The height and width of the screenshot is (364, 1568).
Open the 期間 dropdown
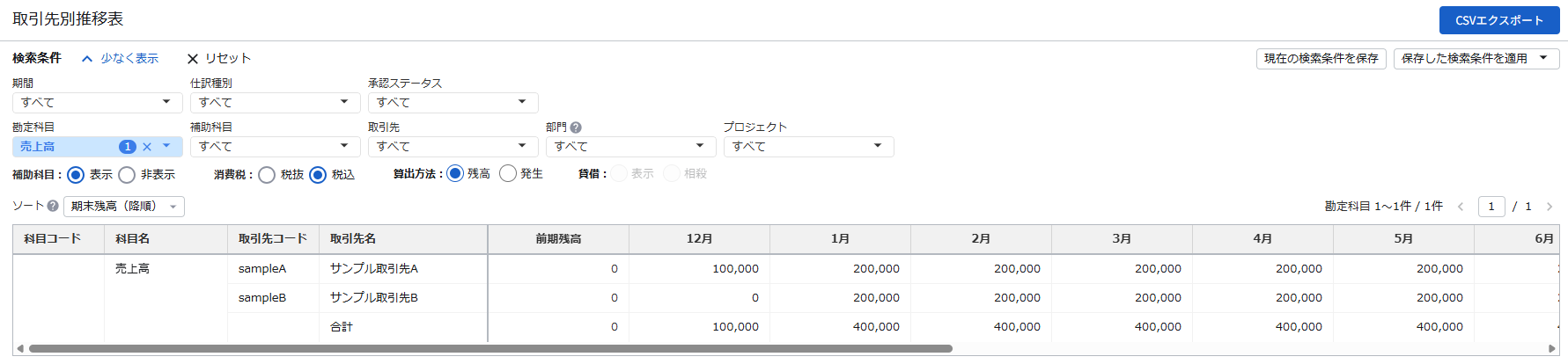(97, 103)
